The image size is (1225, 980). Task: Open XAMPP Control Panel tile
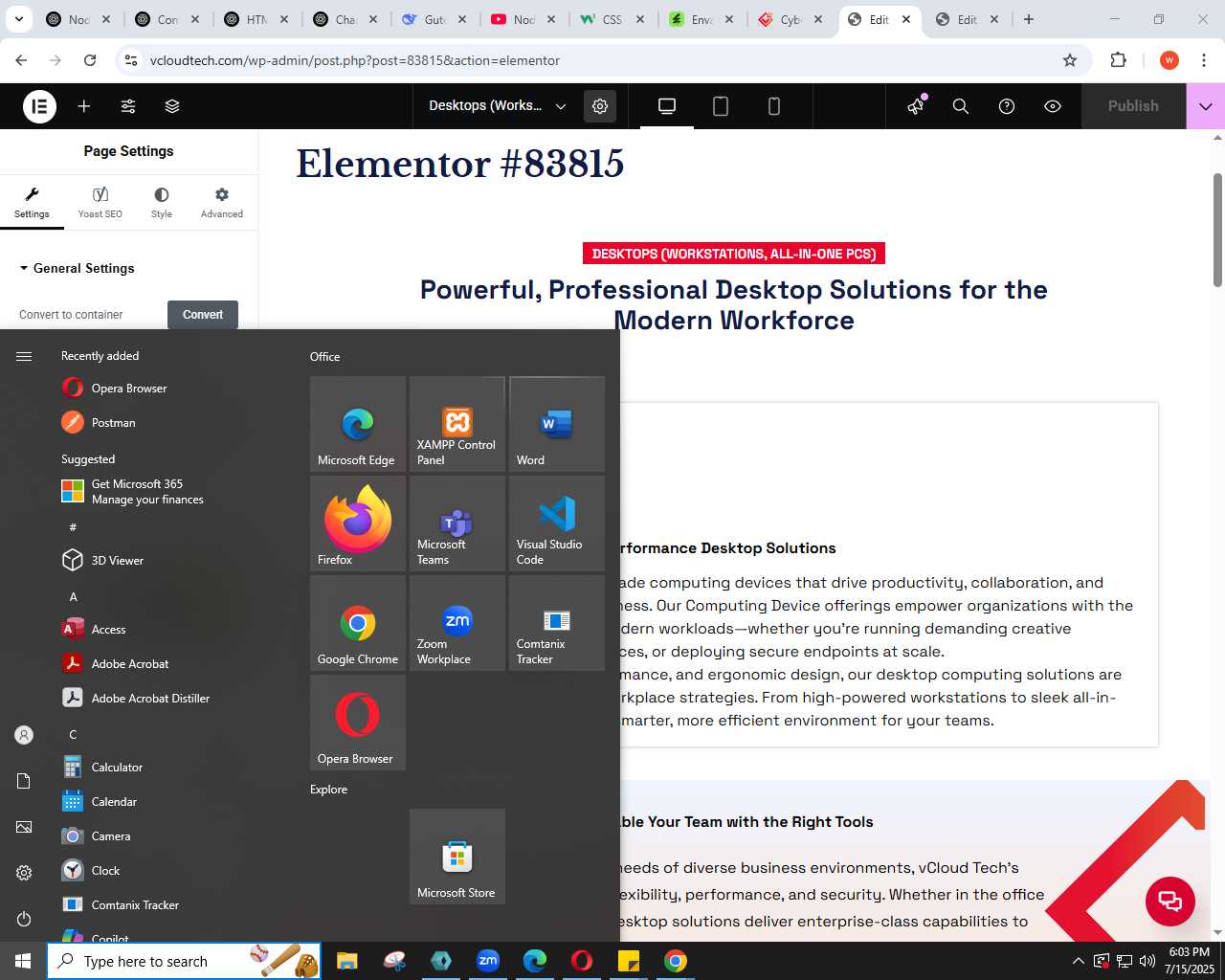point(457,424)
